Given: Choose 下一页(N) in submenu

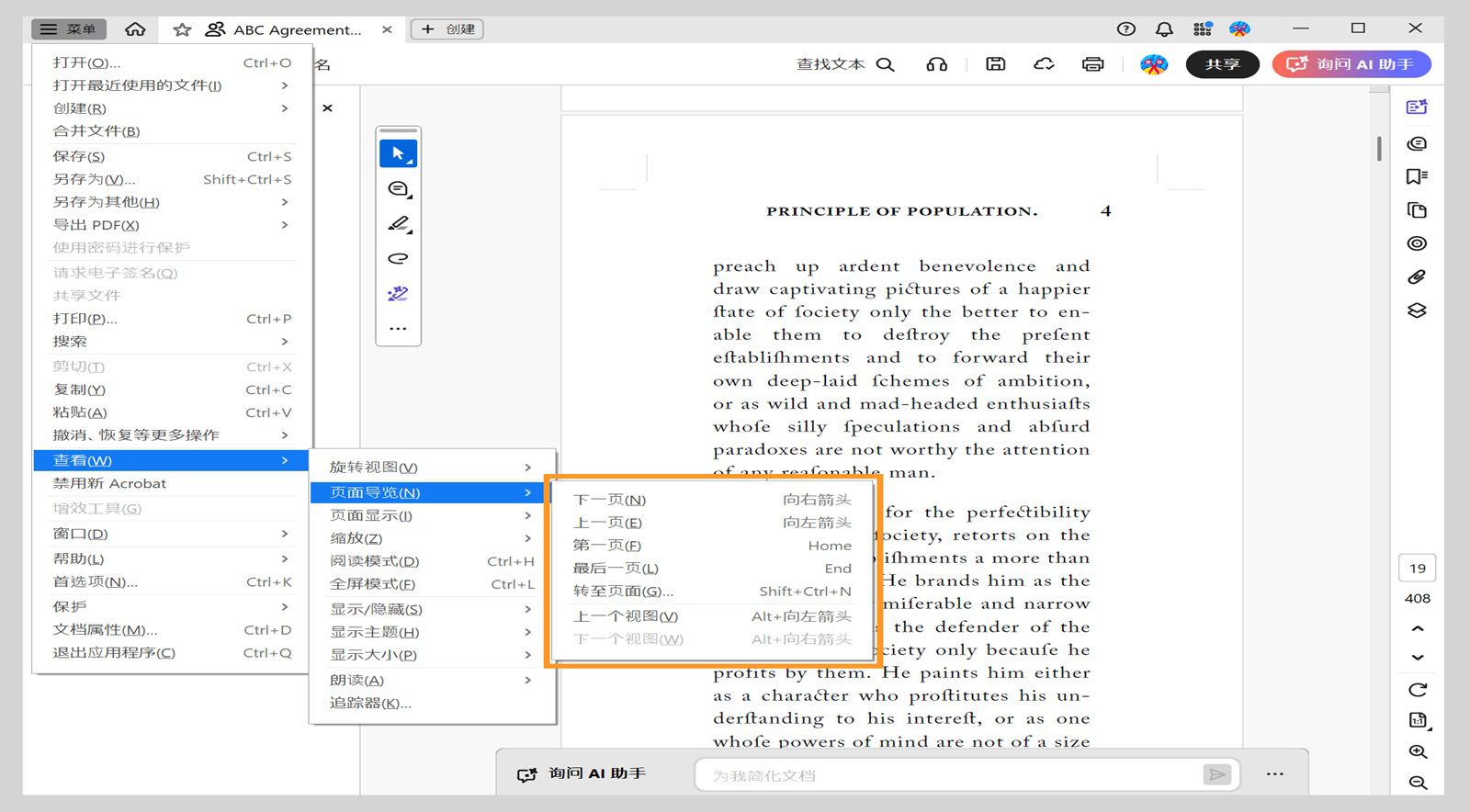Looking at the screenshot, I should coord(712,500).
